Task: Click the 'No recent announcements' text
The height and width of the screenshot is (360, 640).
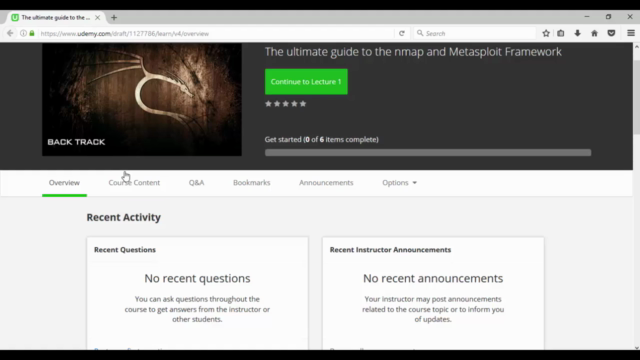Action: pos(433,278)
